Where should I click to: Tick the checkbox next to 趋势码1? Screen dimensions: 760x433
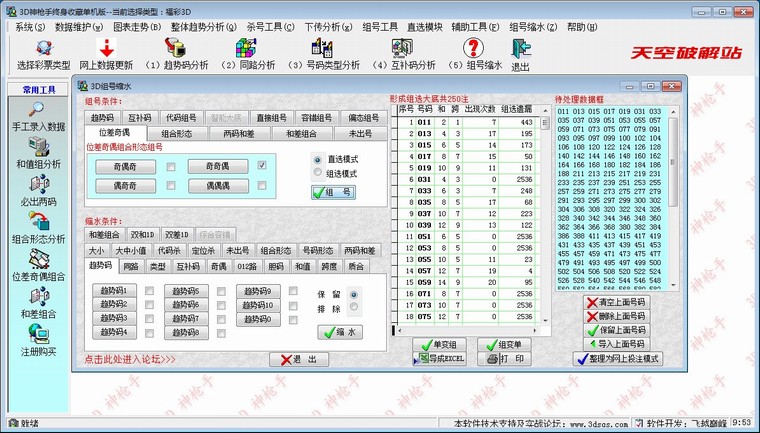click(149, 291)
